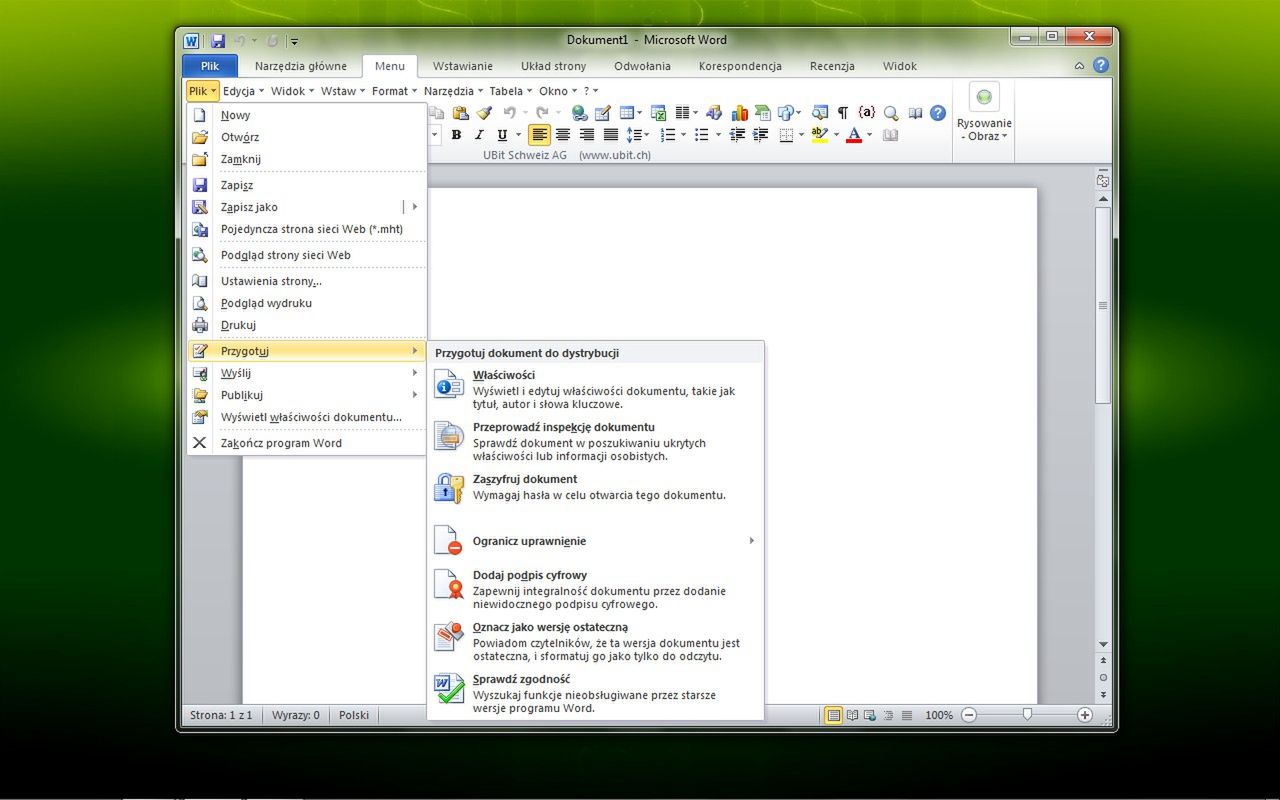This screenshot has width=1280, height=800.
Task: Select the Zapiszfruj dokument encryption icon
Action: coord(448,487)
